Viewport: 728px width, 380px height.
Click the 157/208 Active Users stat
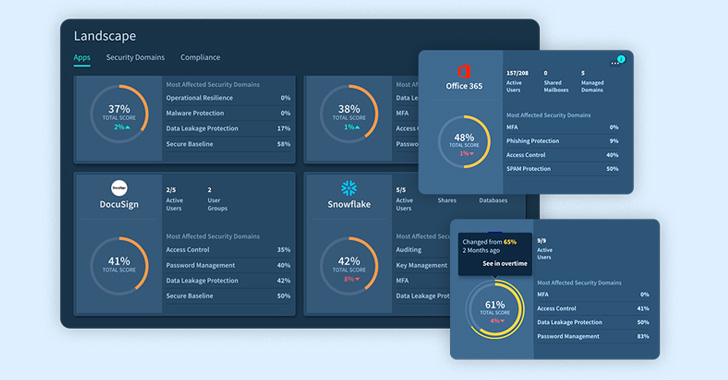517,81
